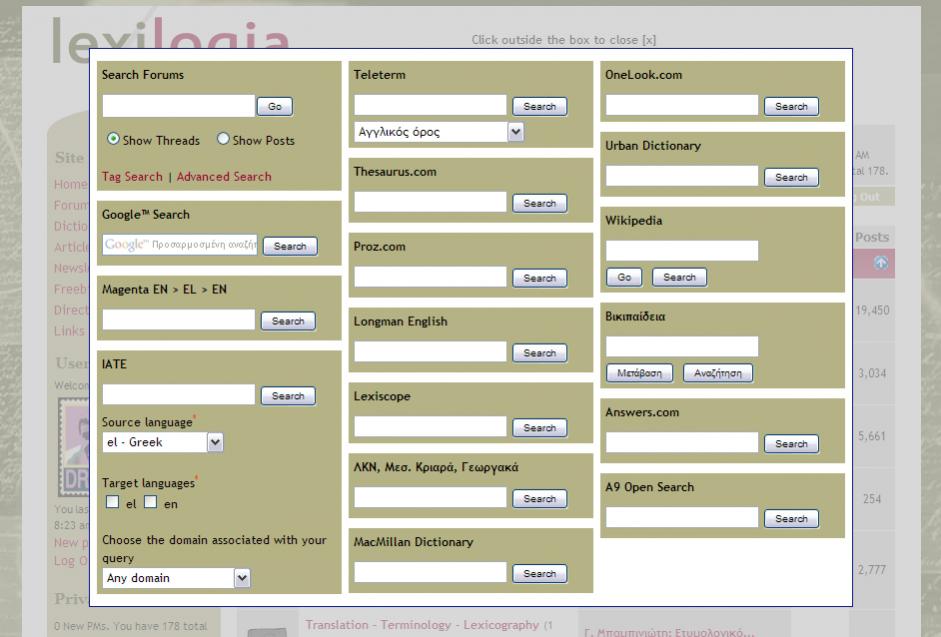Tick the en target language checkbox
Viewport: 941px width, 637px height.
pos(151,502)
